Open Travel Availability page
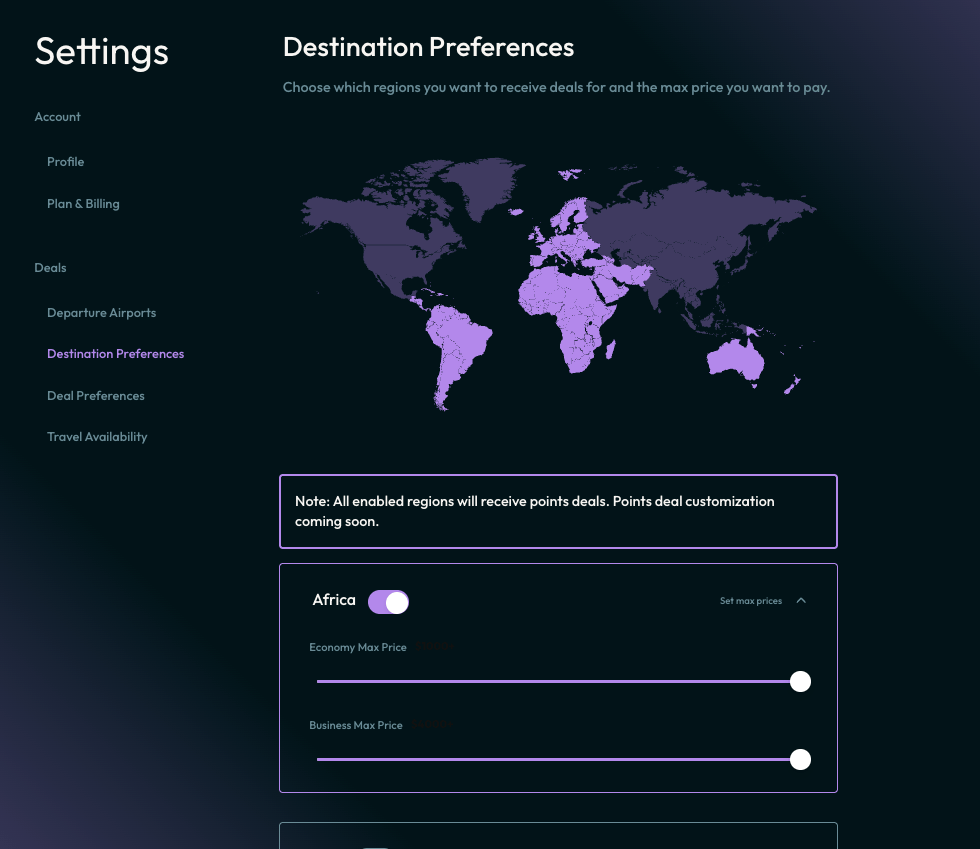Viewport: 980px width, 849px height. click(97, 436)
